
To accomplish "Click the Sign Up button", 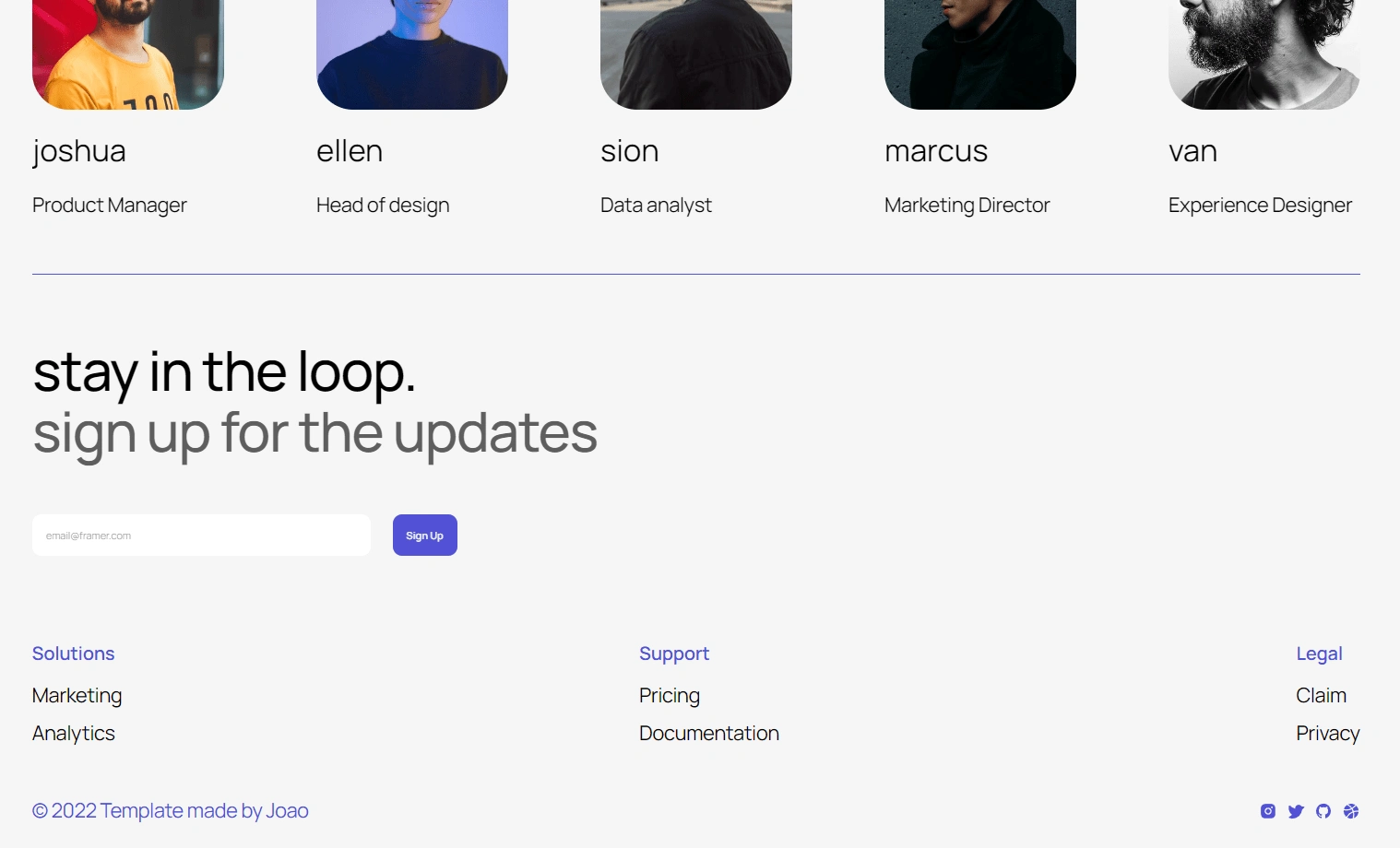I will (x=425, y=536).
